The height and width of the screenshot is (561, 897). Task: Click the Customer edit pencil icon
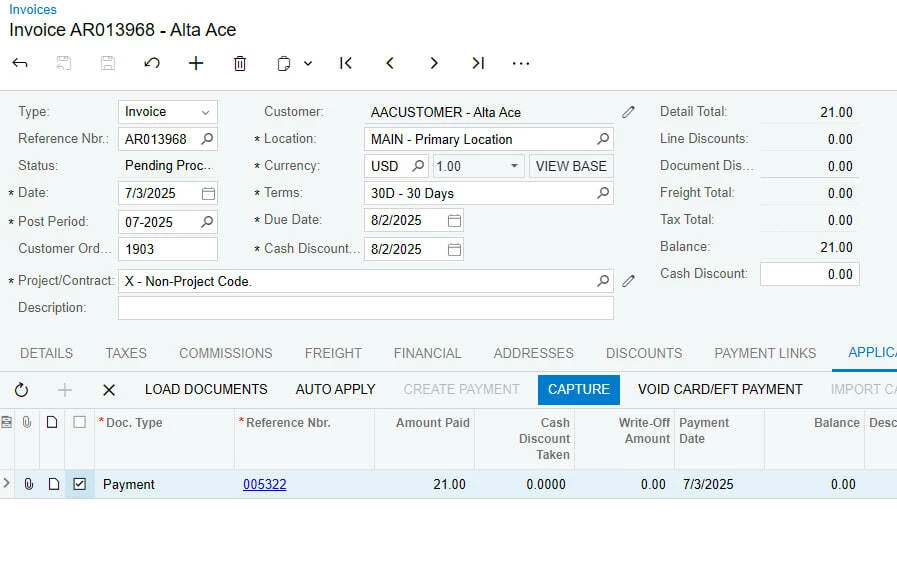tap(628, 112)
